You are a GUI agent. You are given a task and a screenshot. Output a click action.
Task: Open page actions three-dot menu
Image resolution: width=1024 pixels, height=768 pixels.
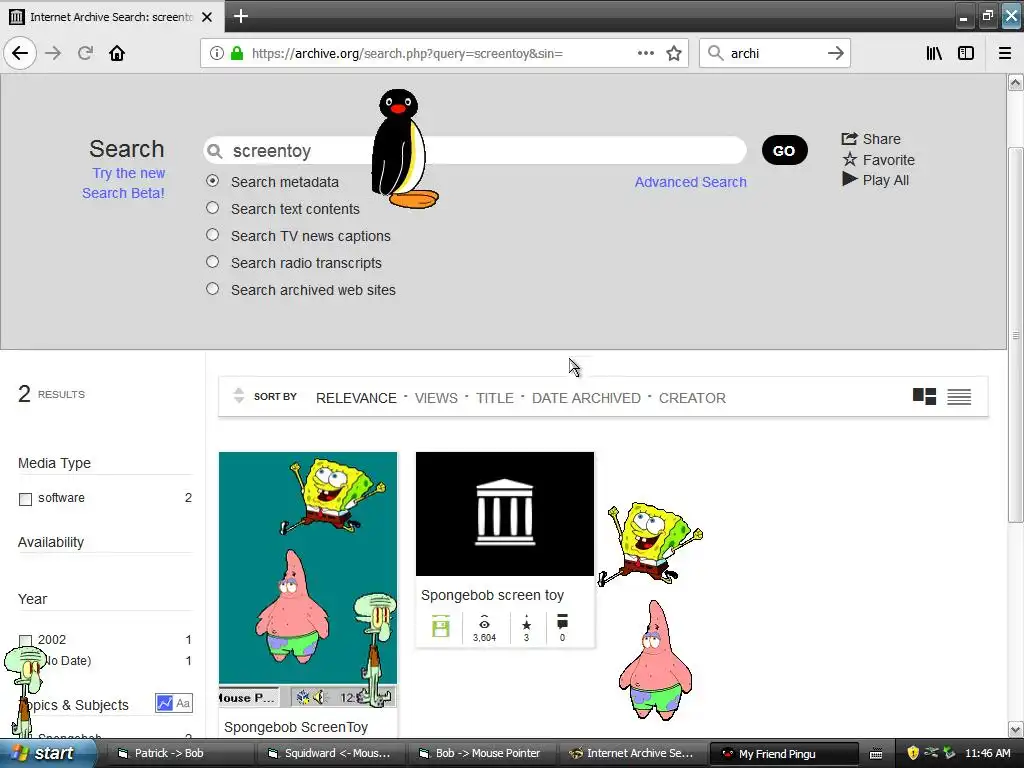pos(645,53)
